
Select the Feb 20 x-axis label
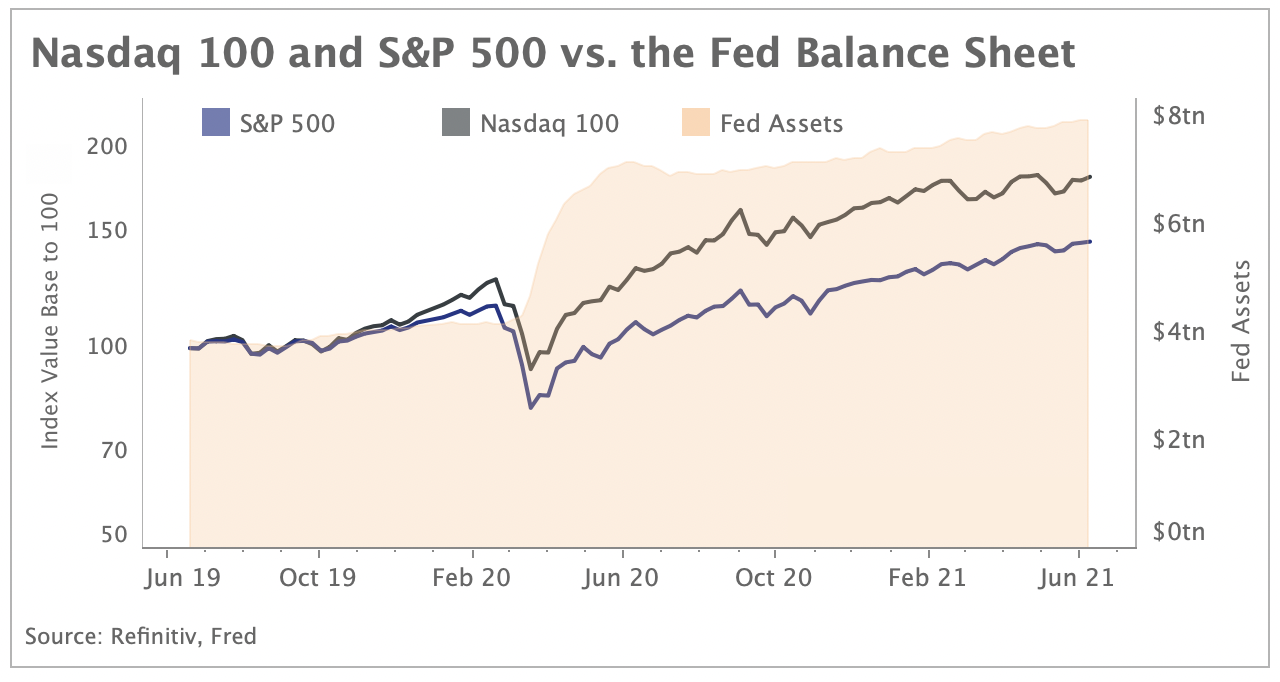471,578
